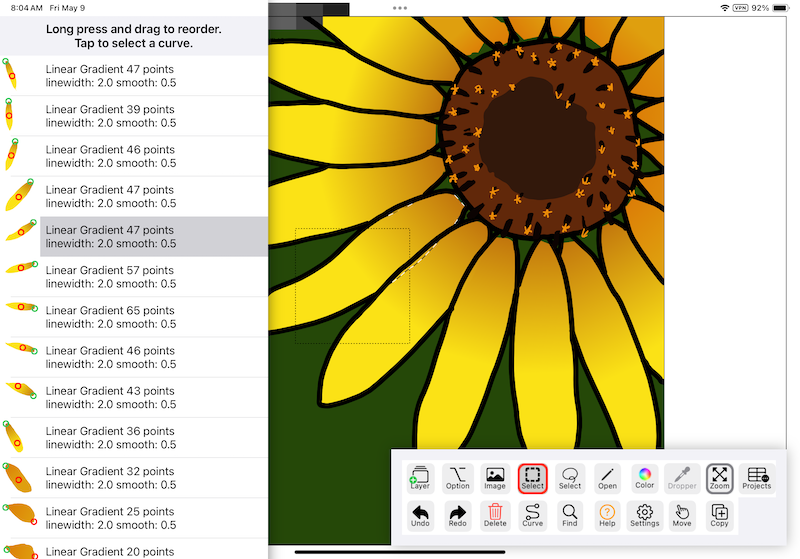This screenshot has height=559, width=800.
Task: Open the Color wheel picker
Action: click(644, 478)
